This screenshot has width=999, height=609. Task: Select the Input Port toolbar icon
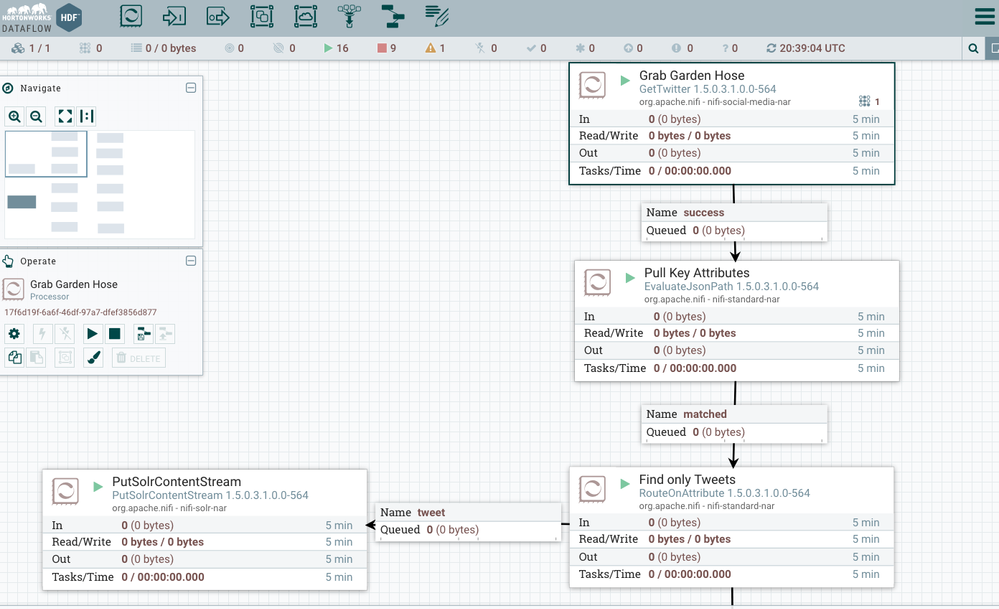tap(174, 16)
